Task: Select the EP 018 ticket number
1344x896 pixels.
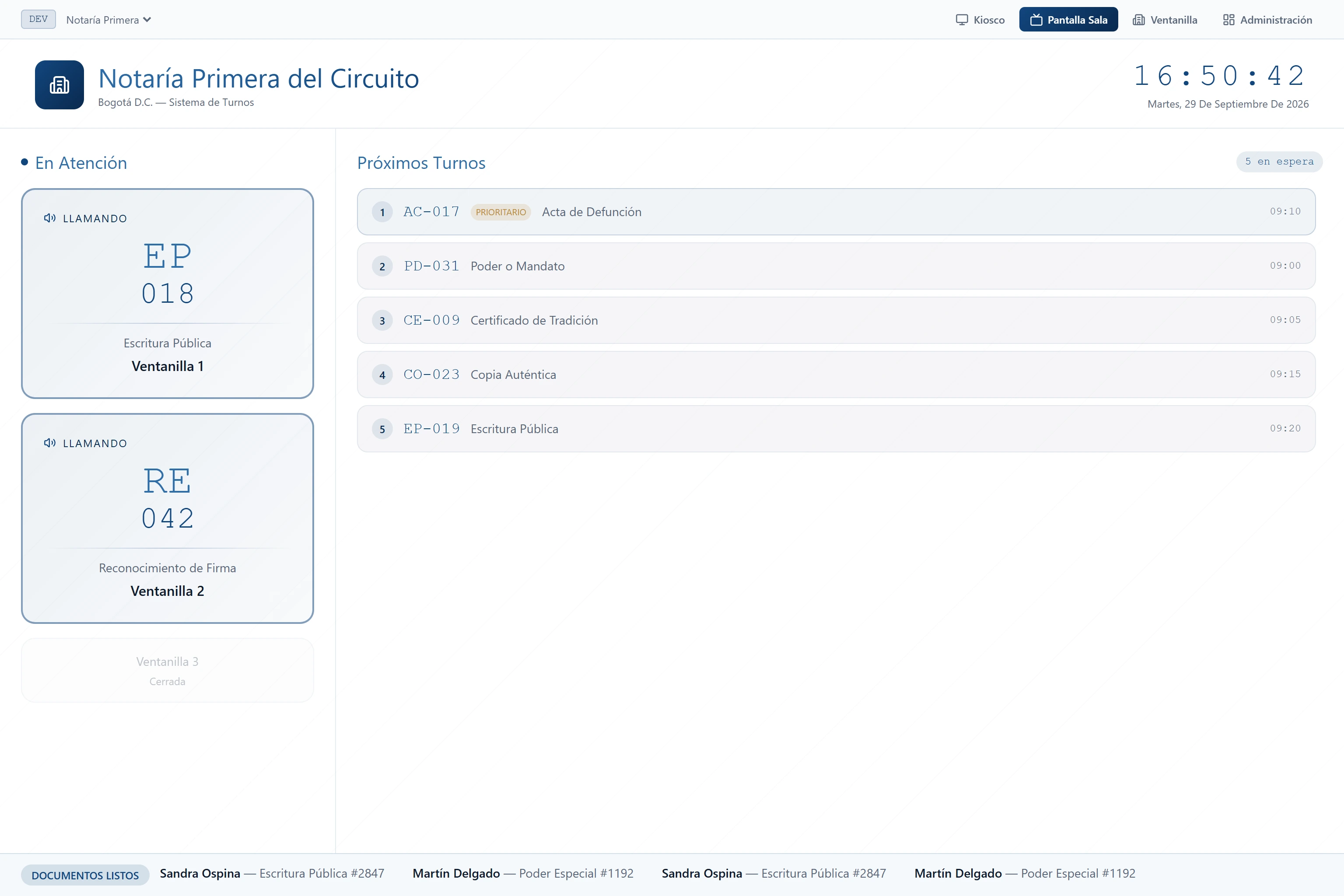Action: click(168, 274)
